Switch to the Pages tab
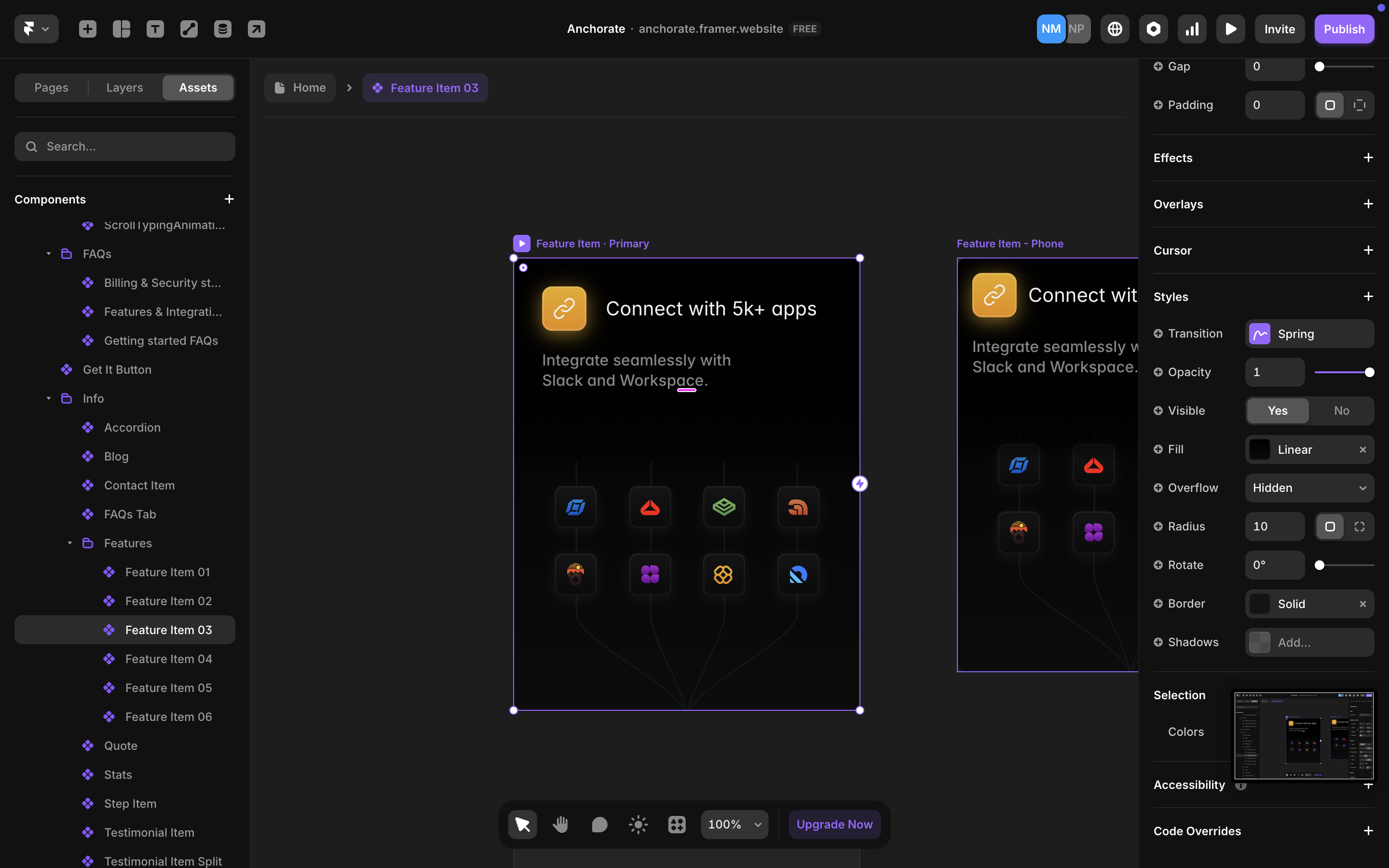The width and height of the screenshot is (1389, 868). [x=51, y=88]
